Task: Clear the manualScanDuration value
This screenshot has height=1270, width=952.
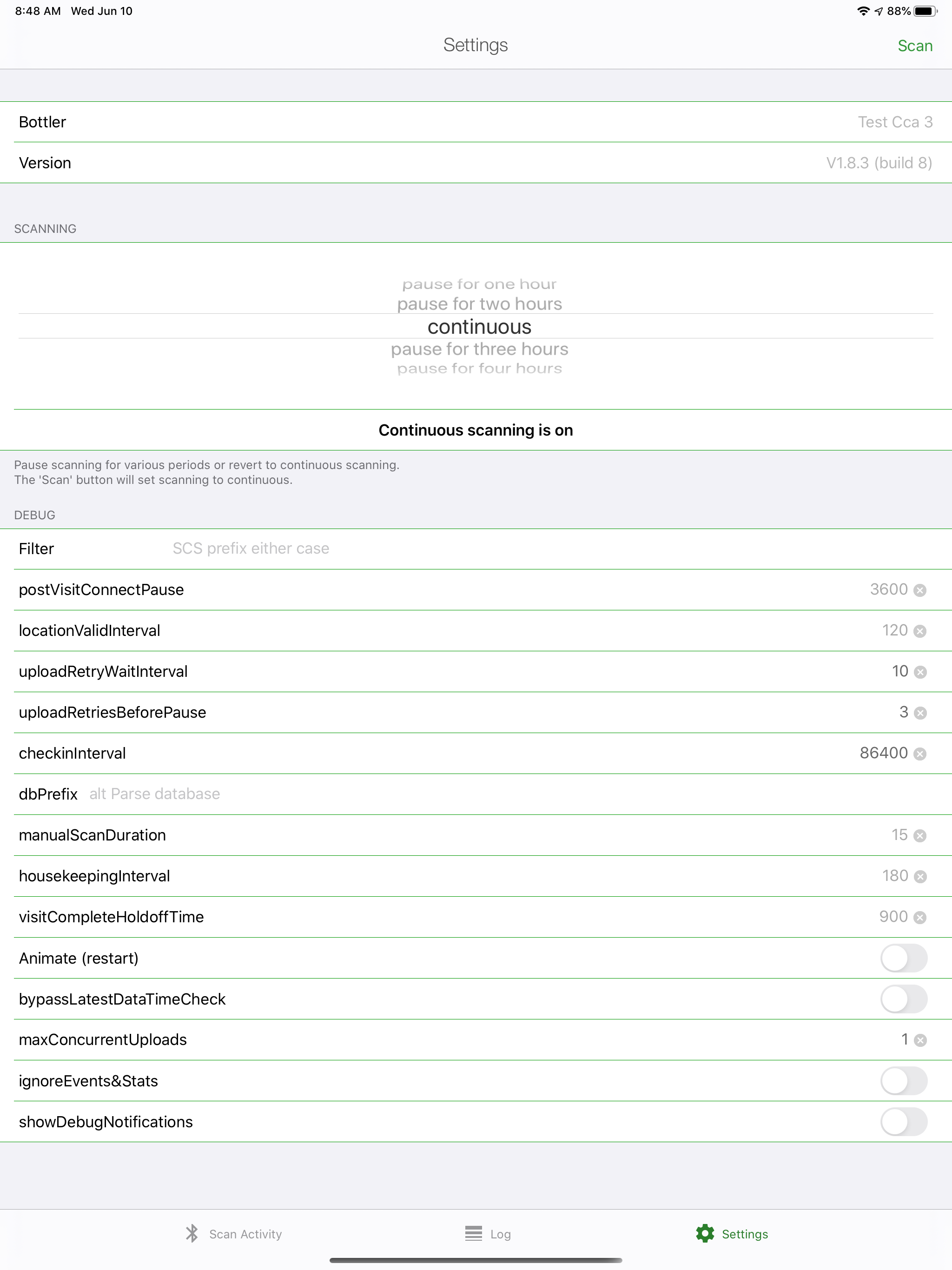Action: point(920,835)
